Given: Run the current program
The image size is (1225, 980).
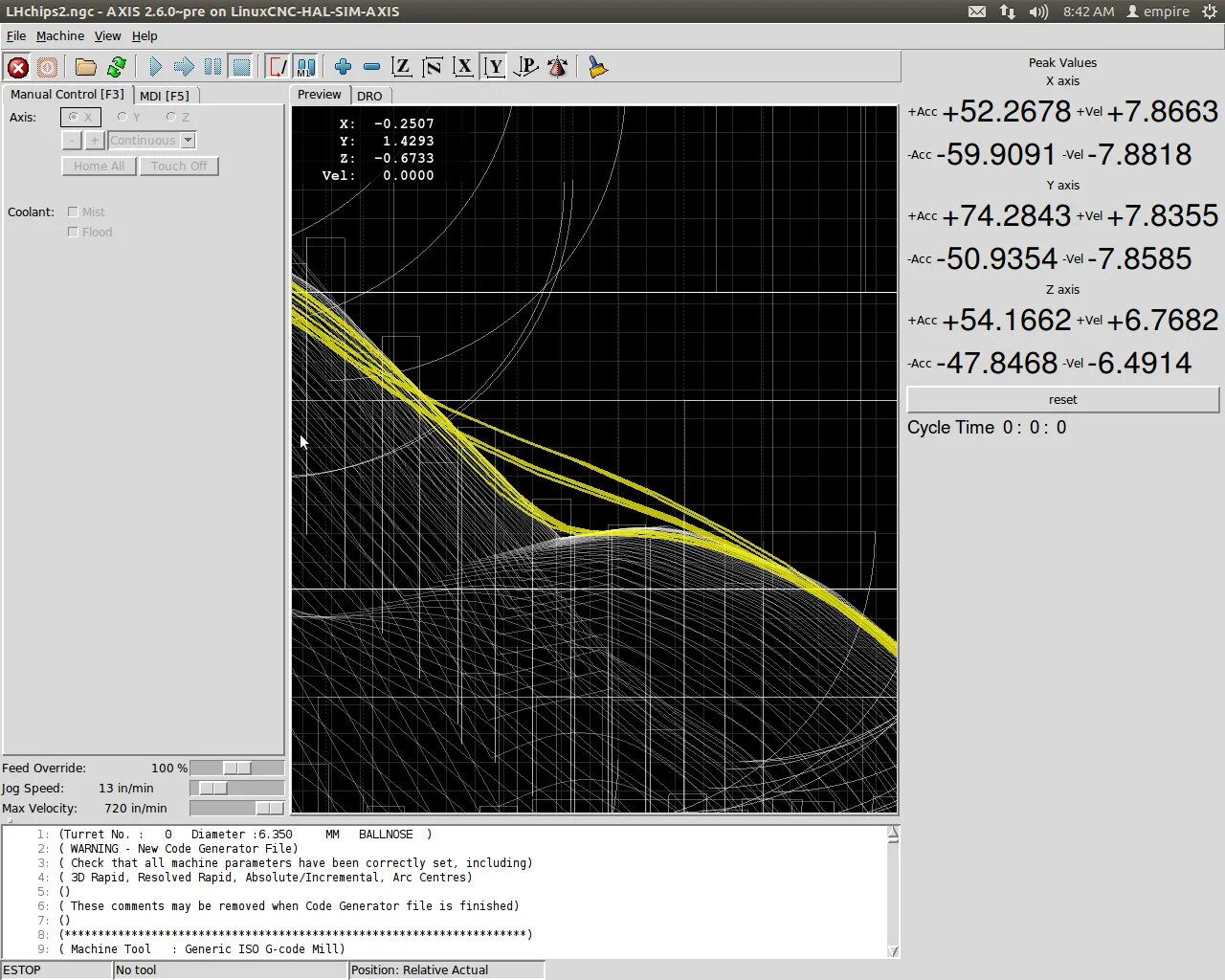Looking at the screenshot, I should [x=155, y=67].
